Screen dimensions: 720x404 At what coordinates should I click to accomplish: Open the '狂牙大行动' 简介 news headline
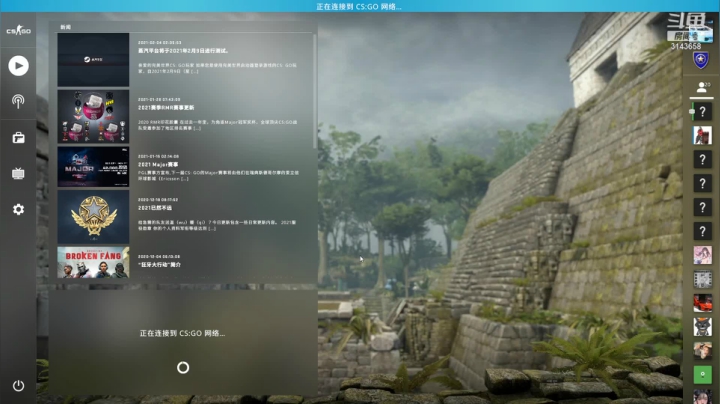[x=159, y=265]
